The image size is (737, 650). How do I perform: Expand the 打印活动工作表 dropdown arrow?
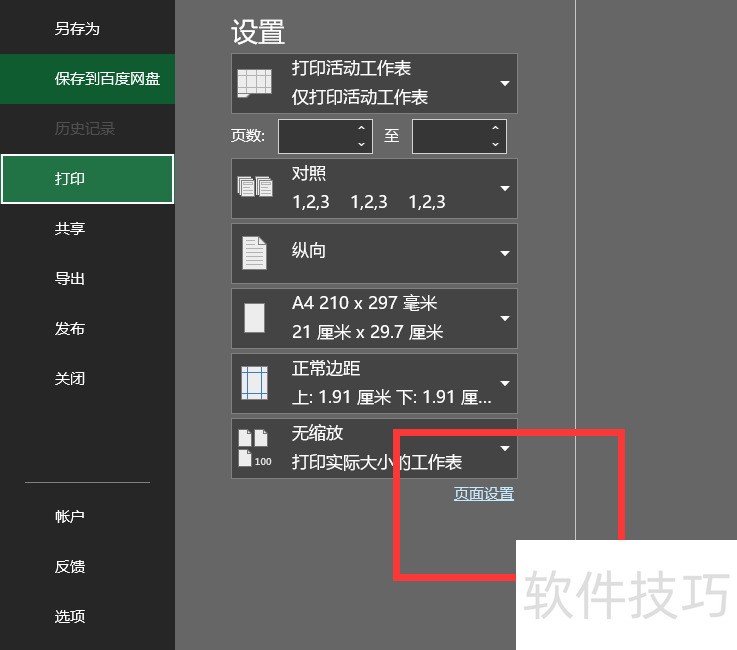(x=505, y=84)
